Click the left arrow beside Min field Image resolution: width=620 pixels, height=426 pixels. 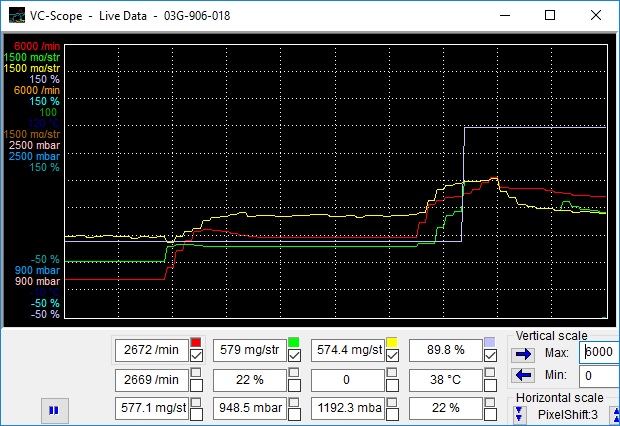tap(521, 376)
